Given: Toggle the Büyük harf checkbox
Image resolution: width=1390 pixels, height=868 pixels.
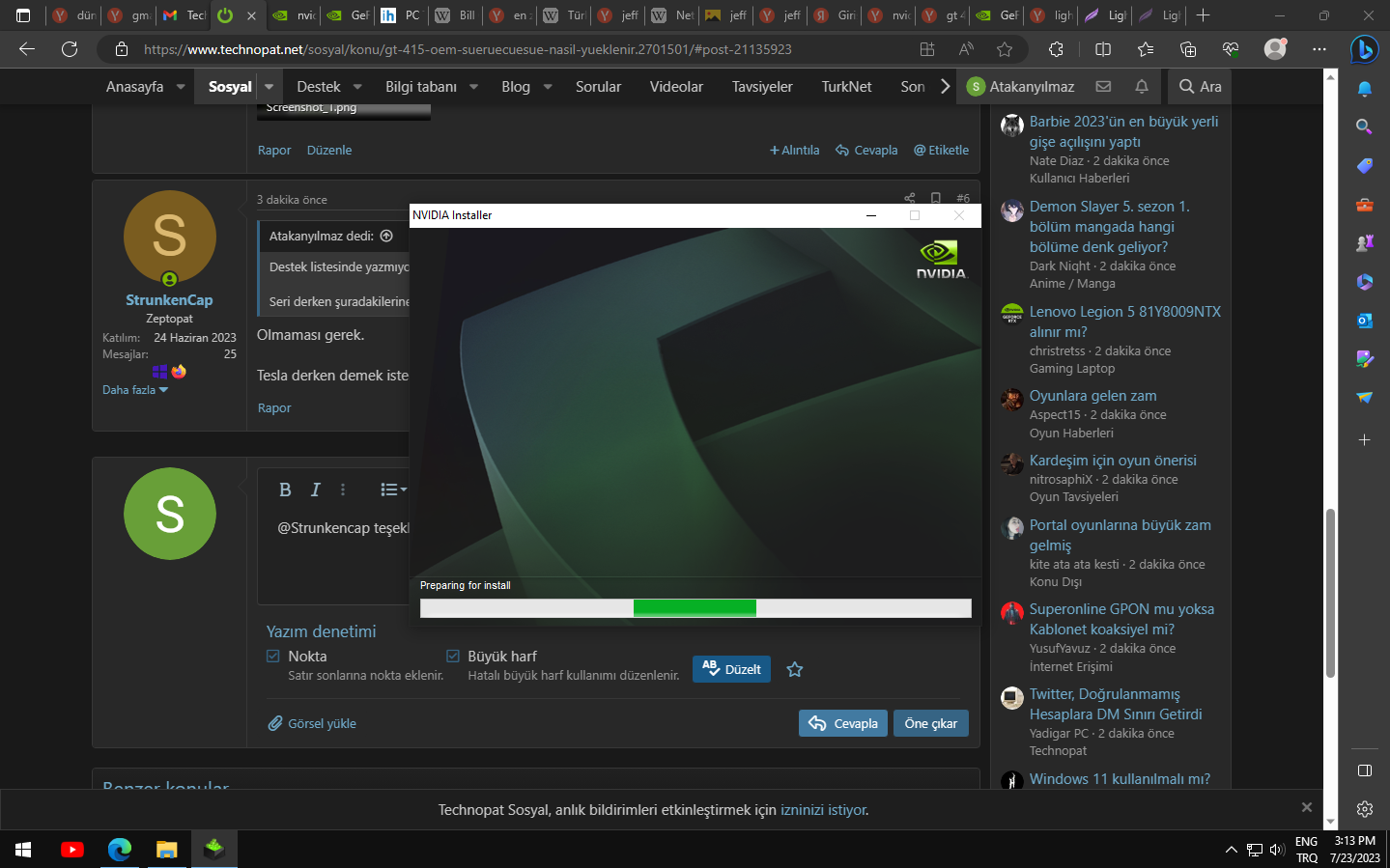Looking at the screenshot, I should [x=453, y=657].
